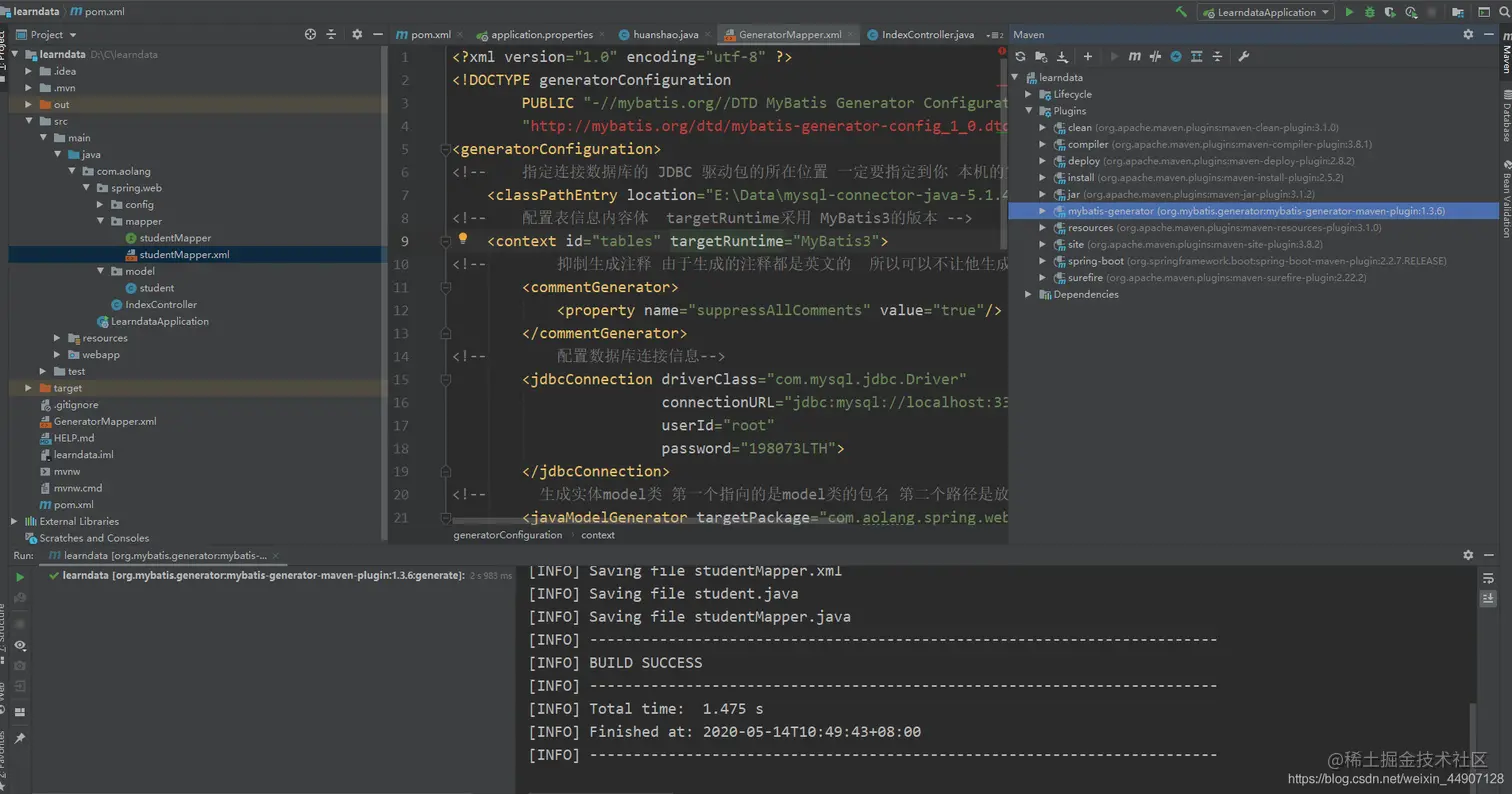Open Maven panel gear options
Screen dimensions: 1512x794
point(1468,34)
